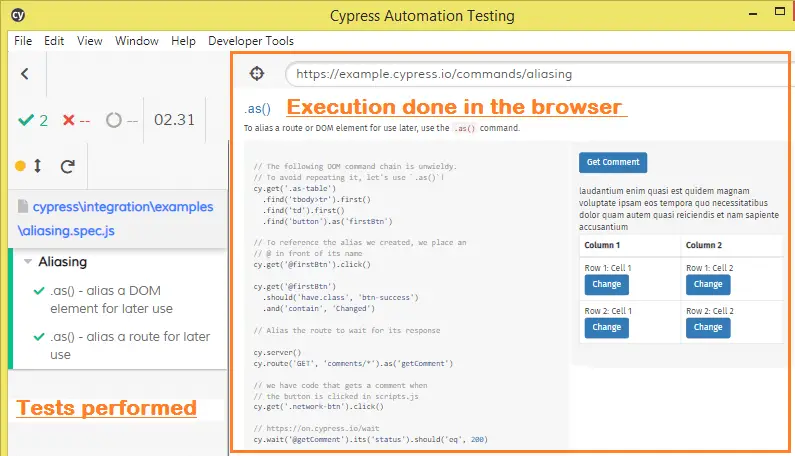Open the View menu

[x=90, y=41]
